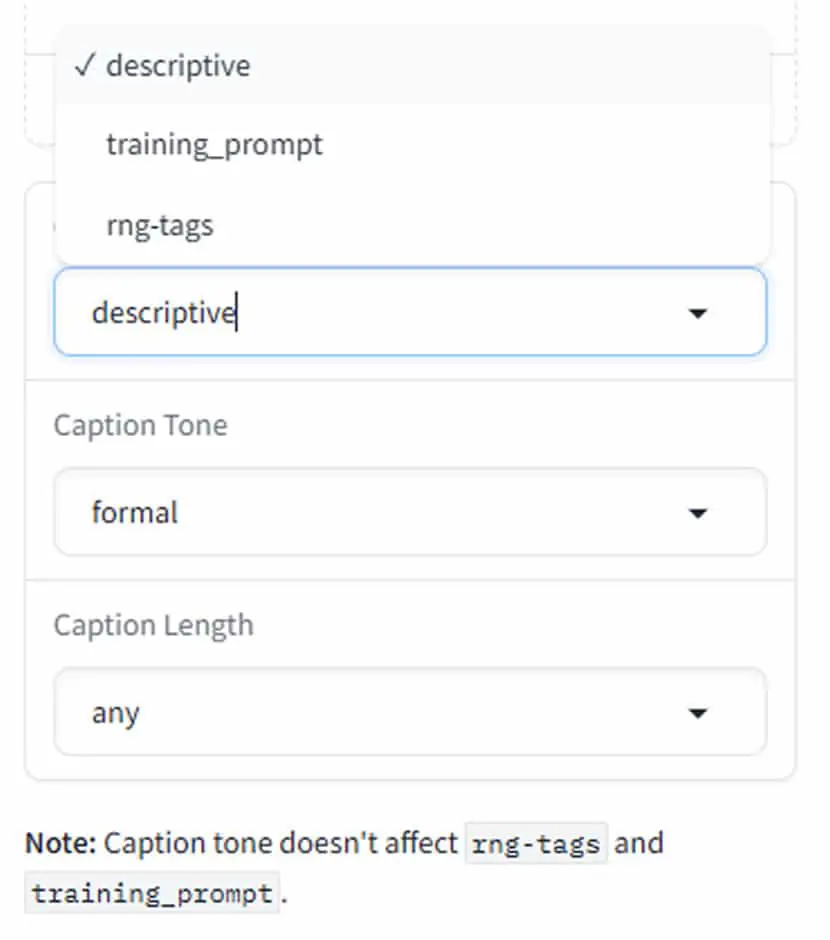The image size is (830, 940).
Task: Click the "any" value text
Action: pos(116,713)
